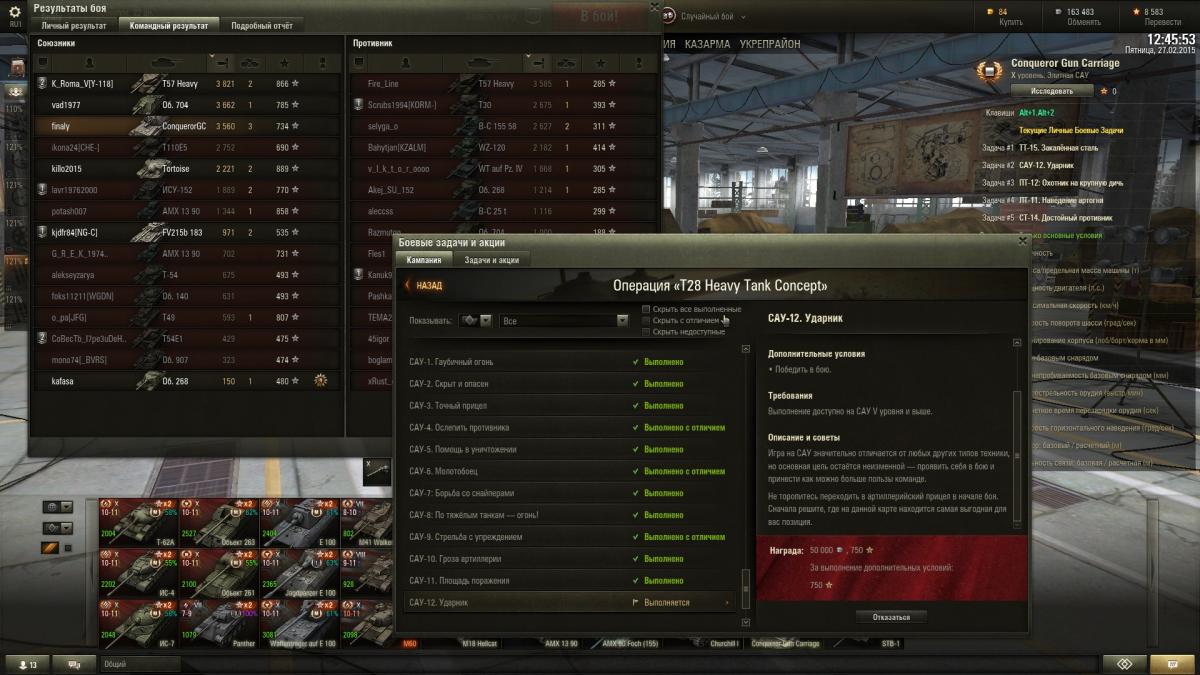Click player Fire_Line in enemy list
This screenshot has height=675, width=1200.
[x=383, y=84]
